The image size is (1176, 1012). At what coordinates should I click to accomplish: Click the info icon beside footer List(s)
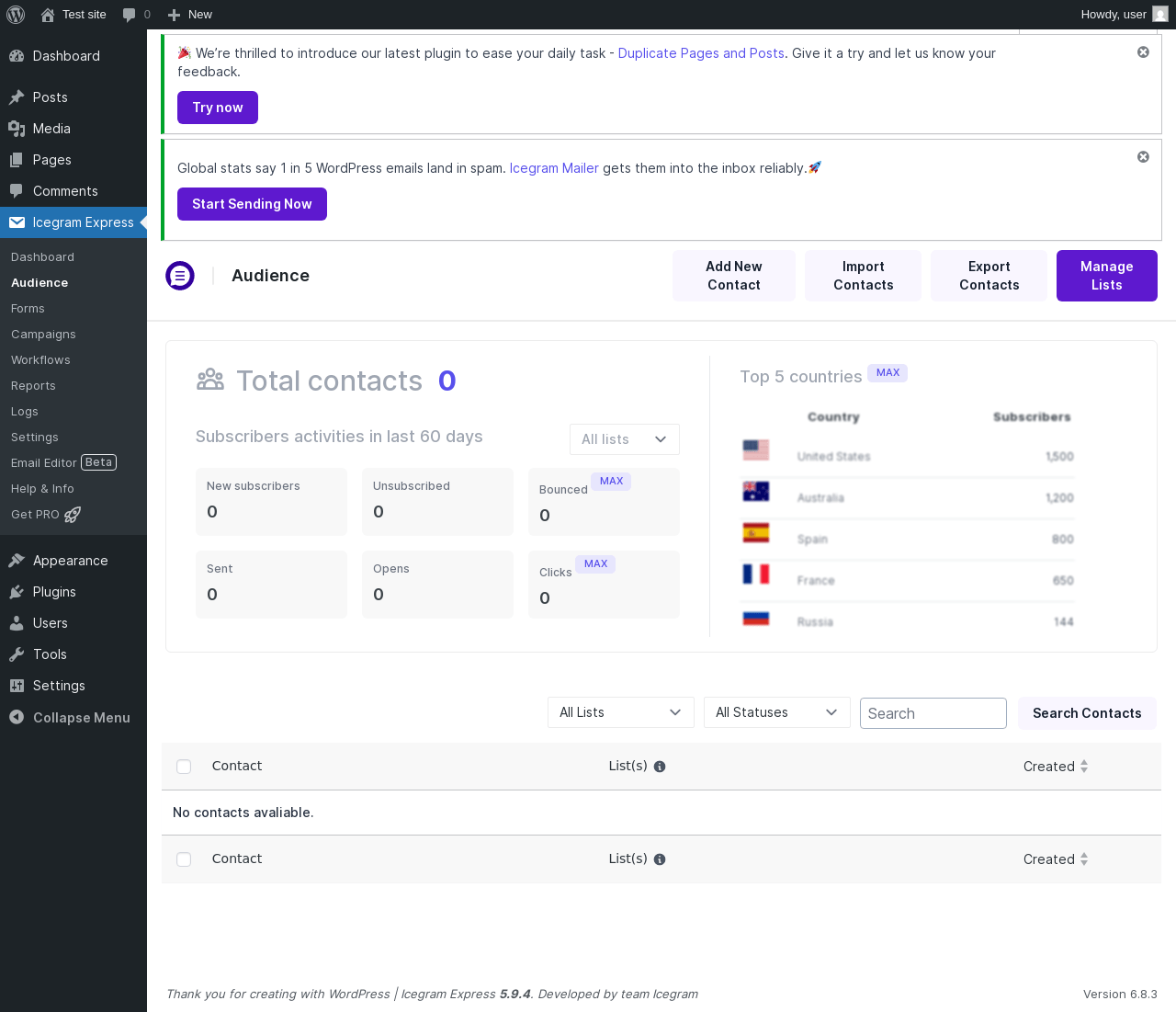(x=660, y=859)
